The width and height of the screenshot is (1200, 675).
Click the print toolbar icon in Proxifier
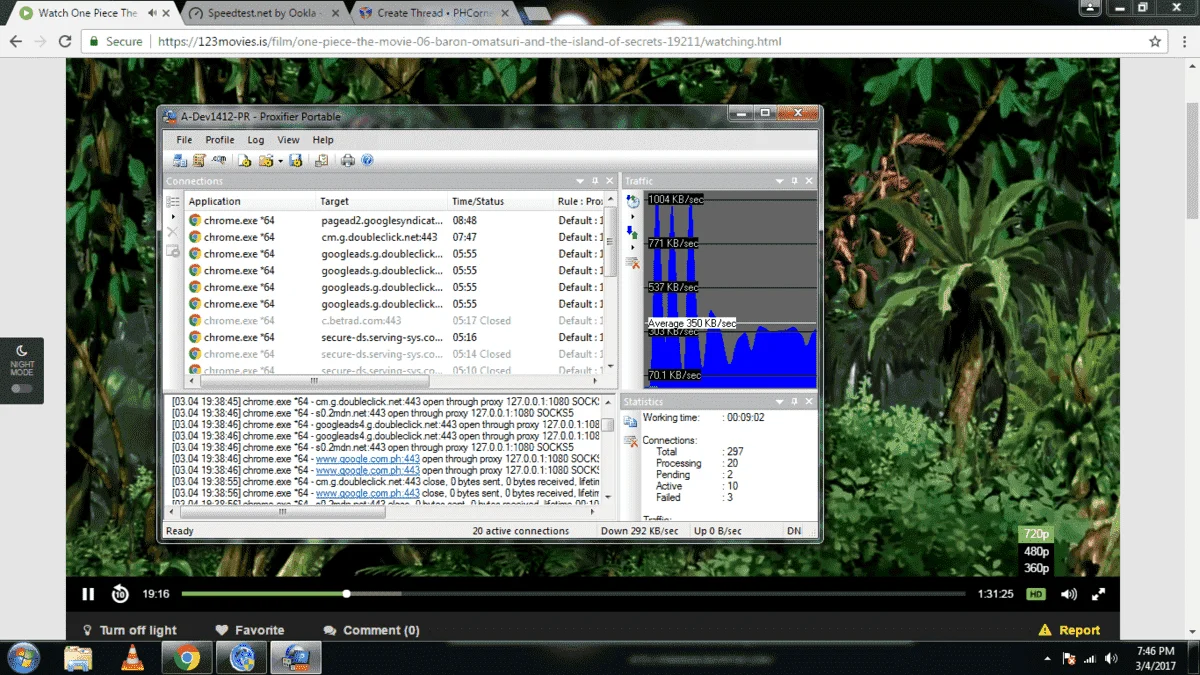tap(348, 160)
